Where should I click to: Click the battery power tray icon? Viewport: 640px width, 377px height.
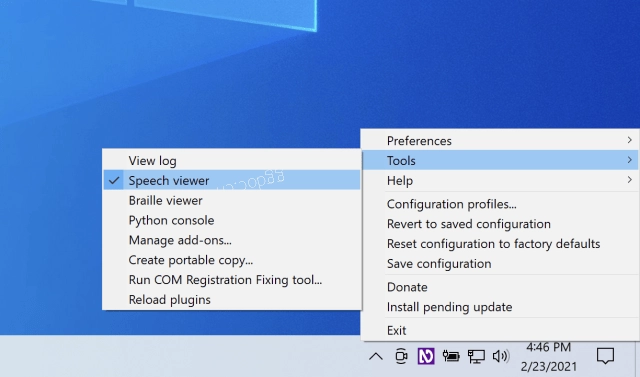point(451,356)
